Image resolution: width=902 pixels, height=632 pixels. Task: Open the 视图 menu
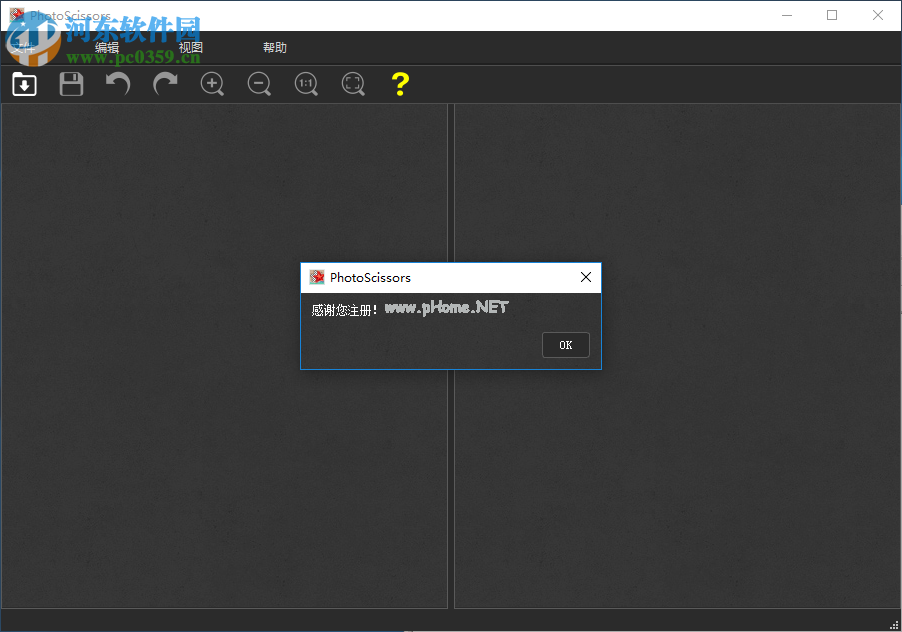(x=191, y=47)
